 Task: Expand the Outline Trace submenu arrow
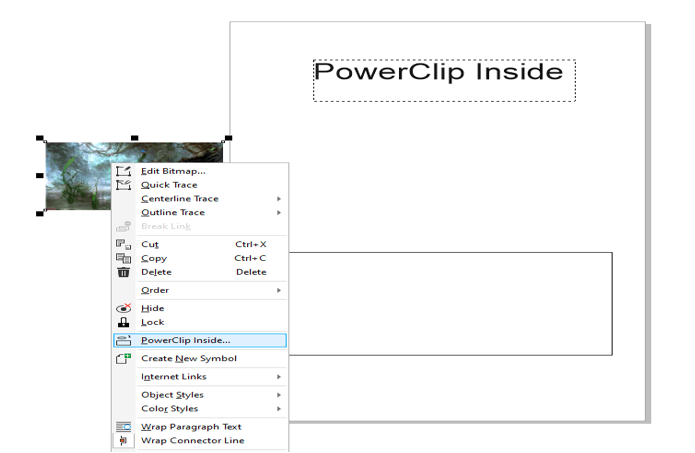point(279,213)
